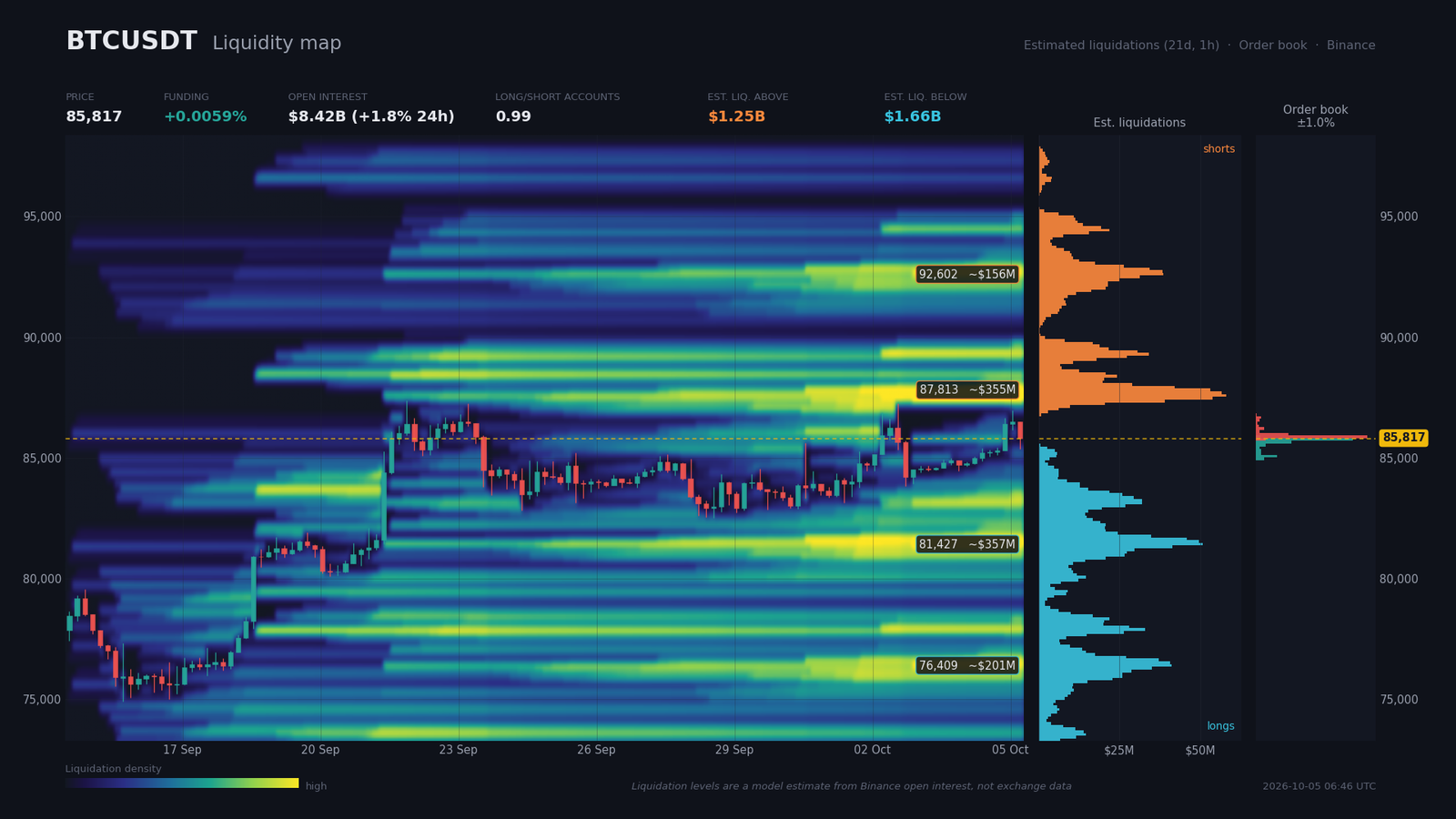Click the right axis 75,000 price label
Viewport: 1456px width, 819px height.
[x=1399, y=700]
